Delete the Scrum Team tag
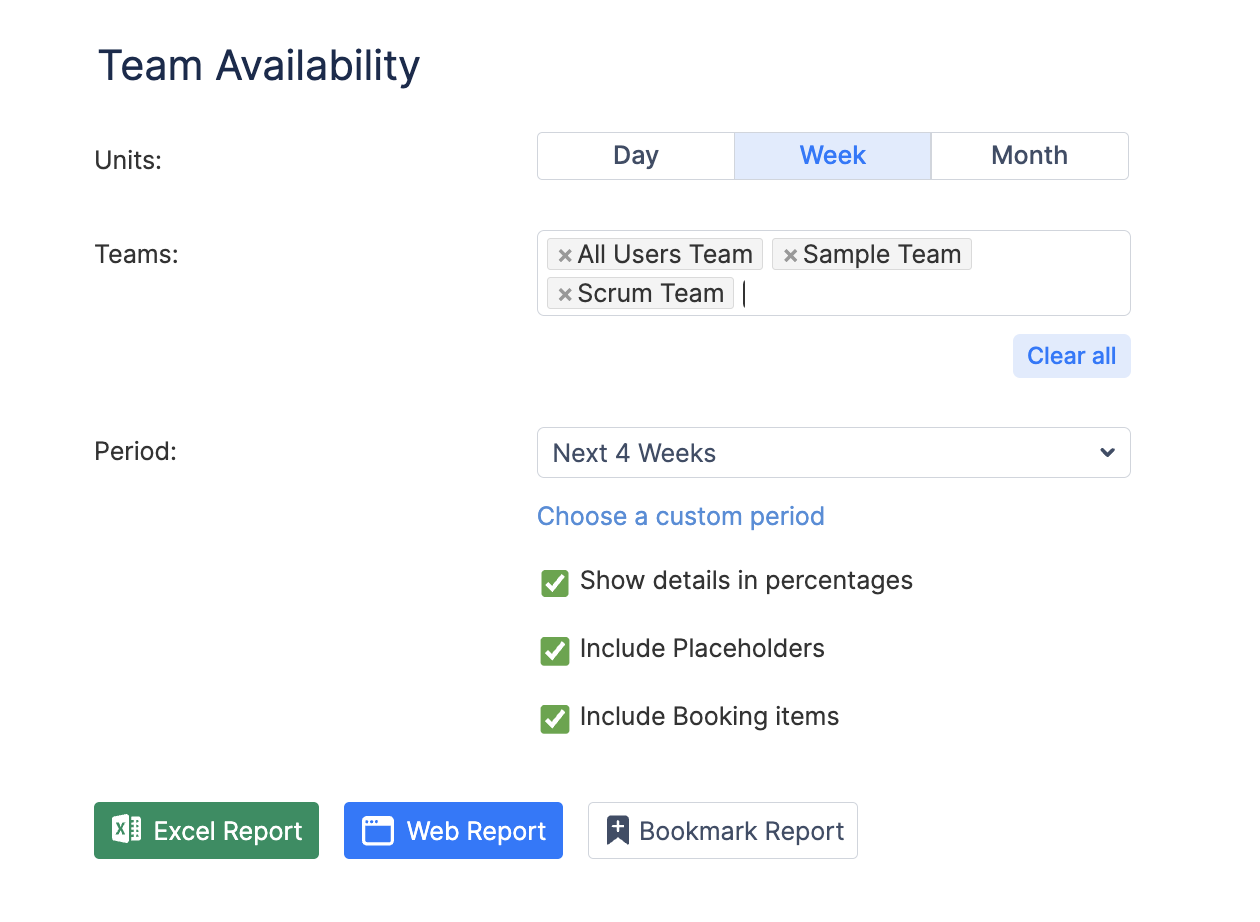 click(x=565, y=294)
